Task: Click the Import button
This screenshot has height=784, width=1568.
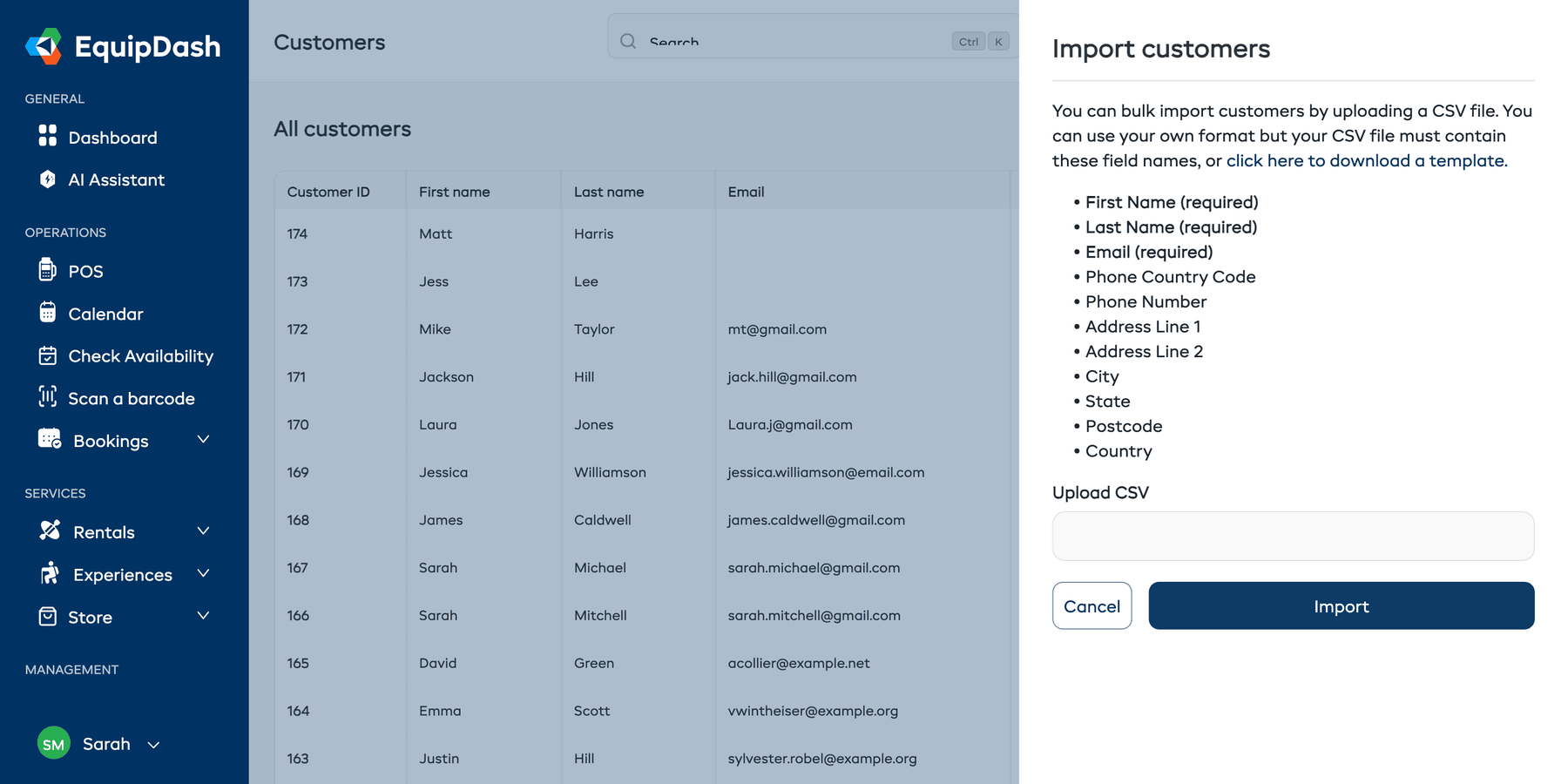Action: [1341, 605]
